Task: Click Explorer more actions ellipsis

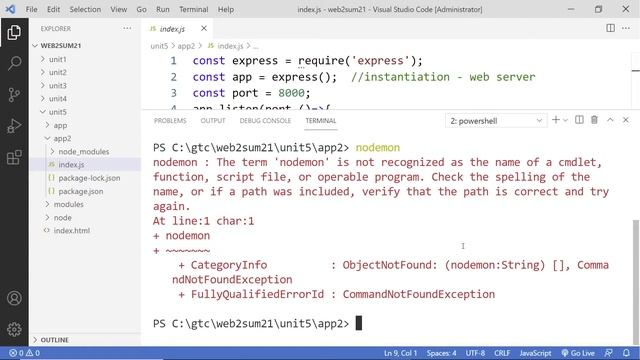Action: click(x=127, y=29)
